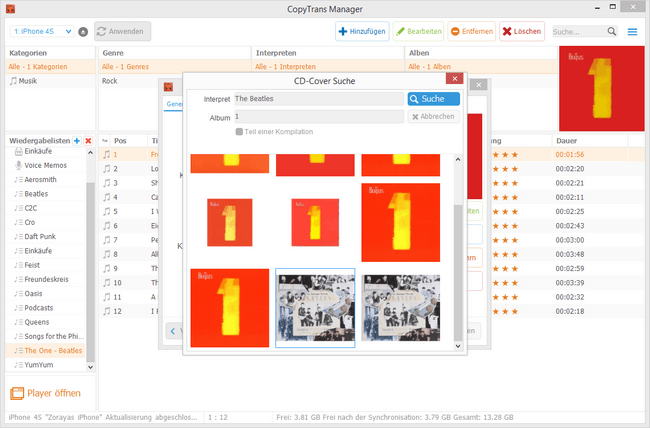Close the track editor window behind dialog
This screenshot has height=428, width=650.
[479, 85]
